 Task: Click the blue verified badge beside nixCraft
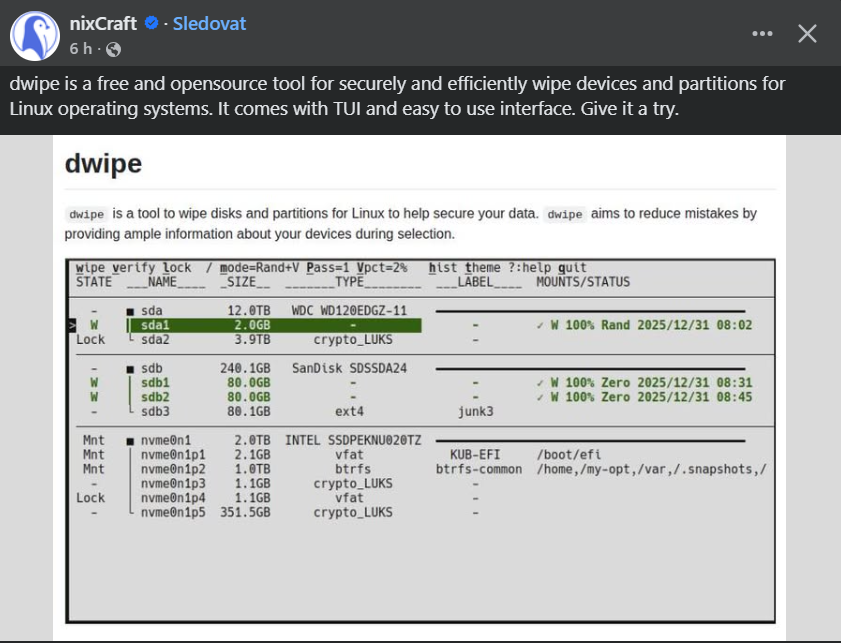click(153, 23)
